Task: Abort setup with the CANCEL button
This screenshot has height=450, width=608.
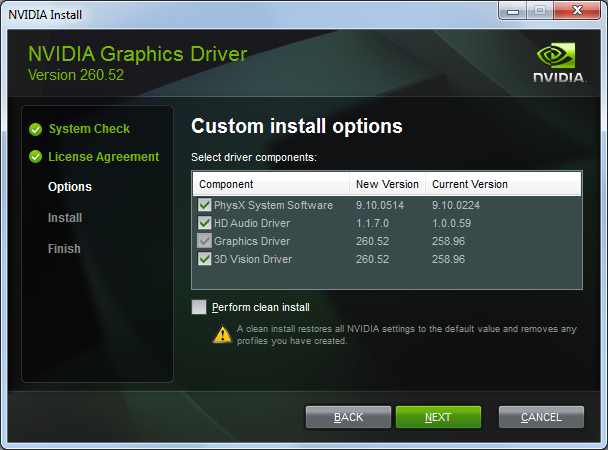Action: 541,417
